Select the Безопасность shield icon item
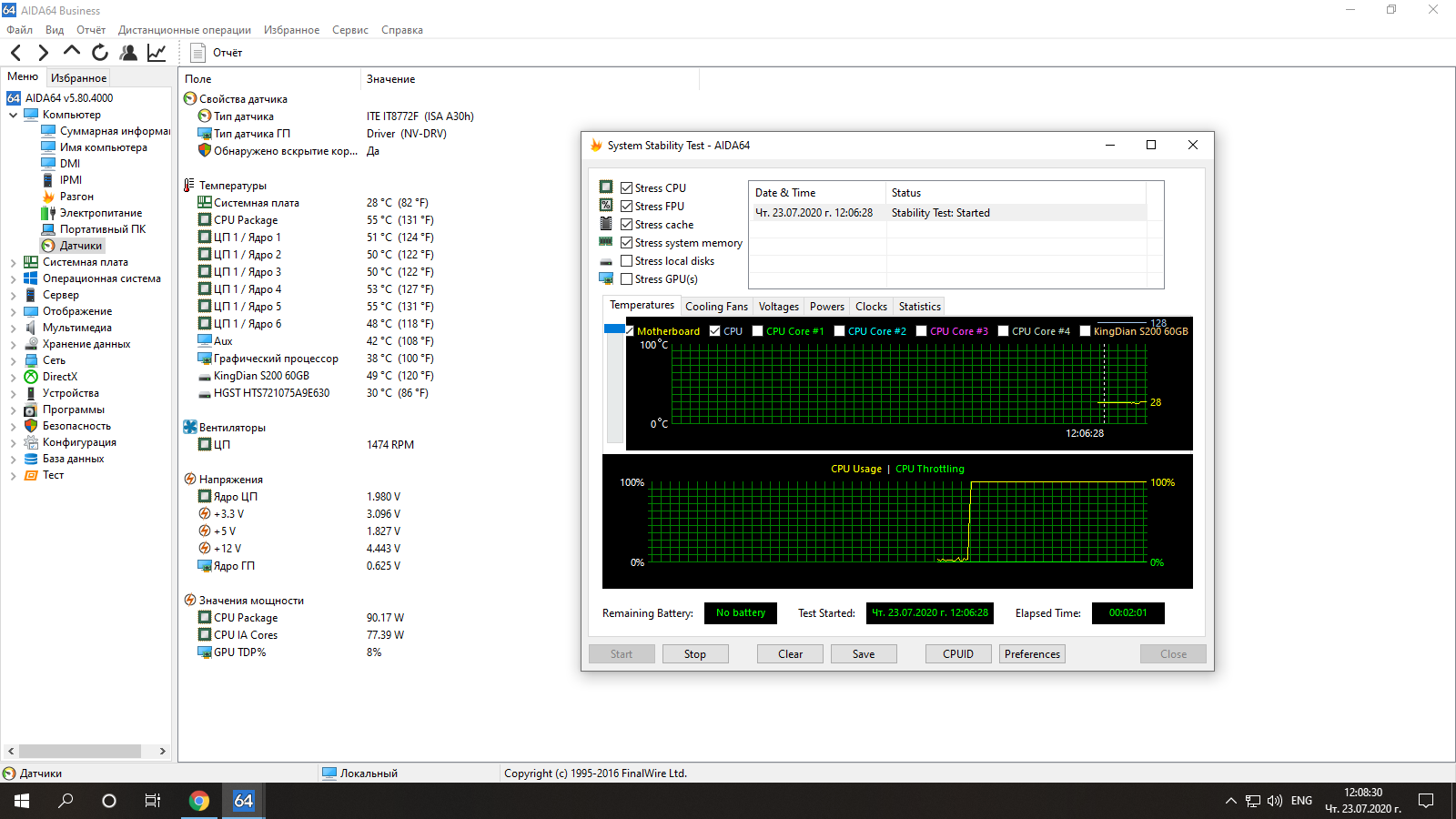The height and width of the screenshot is (819, 1456). click(31, 426)
